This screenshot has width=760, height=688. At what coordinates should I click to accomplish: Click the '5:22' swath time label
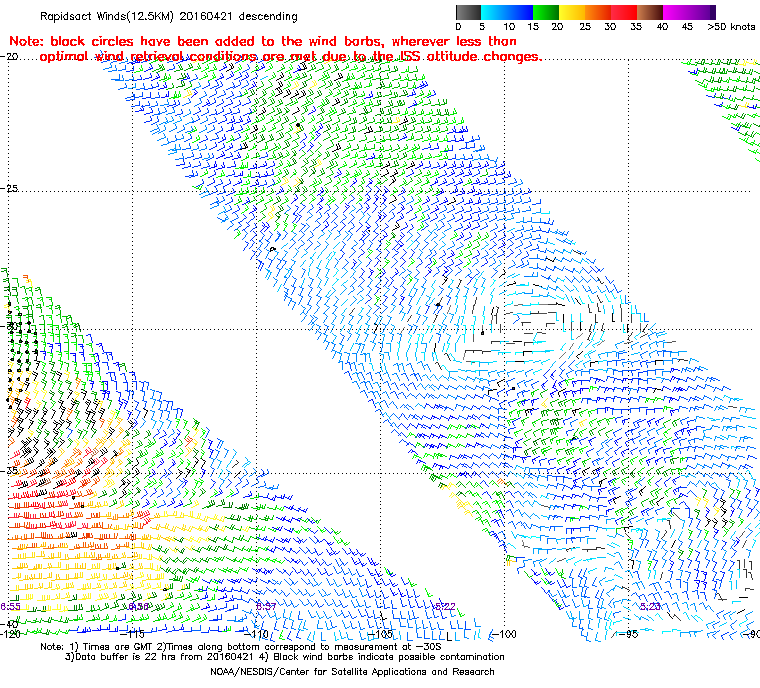445,607
